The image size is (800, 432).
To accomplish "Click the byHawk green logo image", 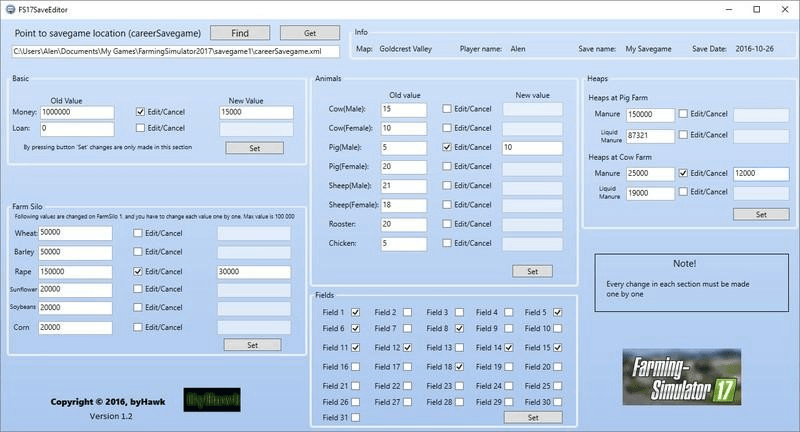I will coord(206,400).
